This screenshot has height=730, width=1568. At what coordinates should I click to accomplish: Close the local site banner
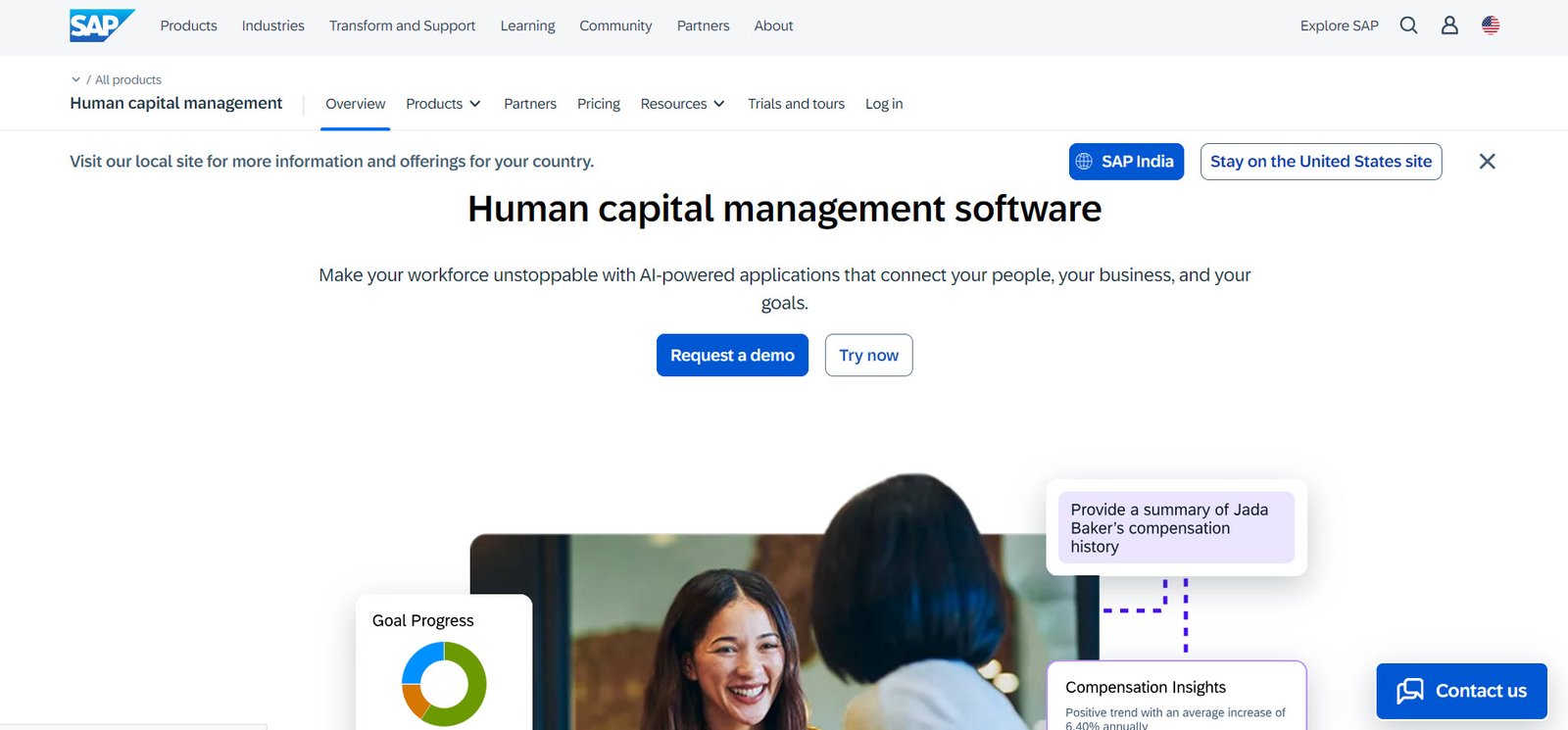pyautogui.click(x=1487, y=162)
